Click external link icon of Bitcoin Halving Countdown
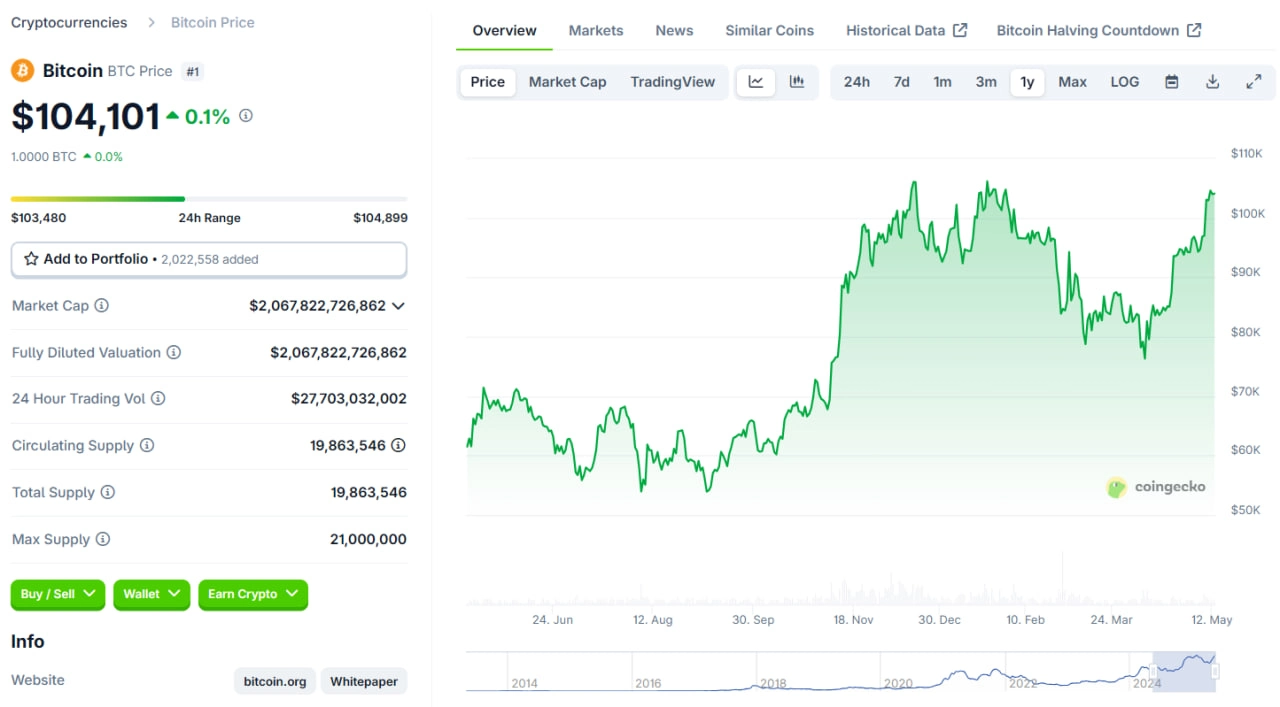 (1194, 30)
